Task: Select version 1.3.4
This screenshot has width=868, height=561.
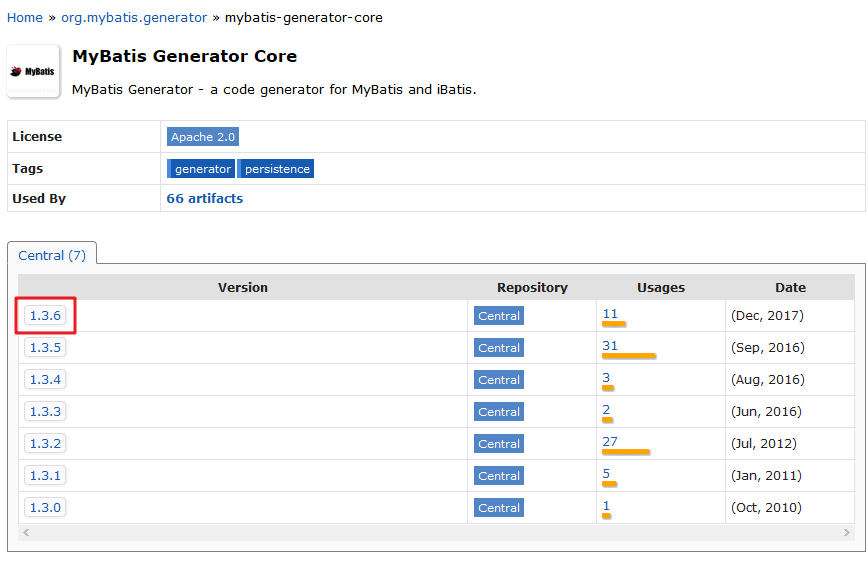Action: click(x=45, y=380)
